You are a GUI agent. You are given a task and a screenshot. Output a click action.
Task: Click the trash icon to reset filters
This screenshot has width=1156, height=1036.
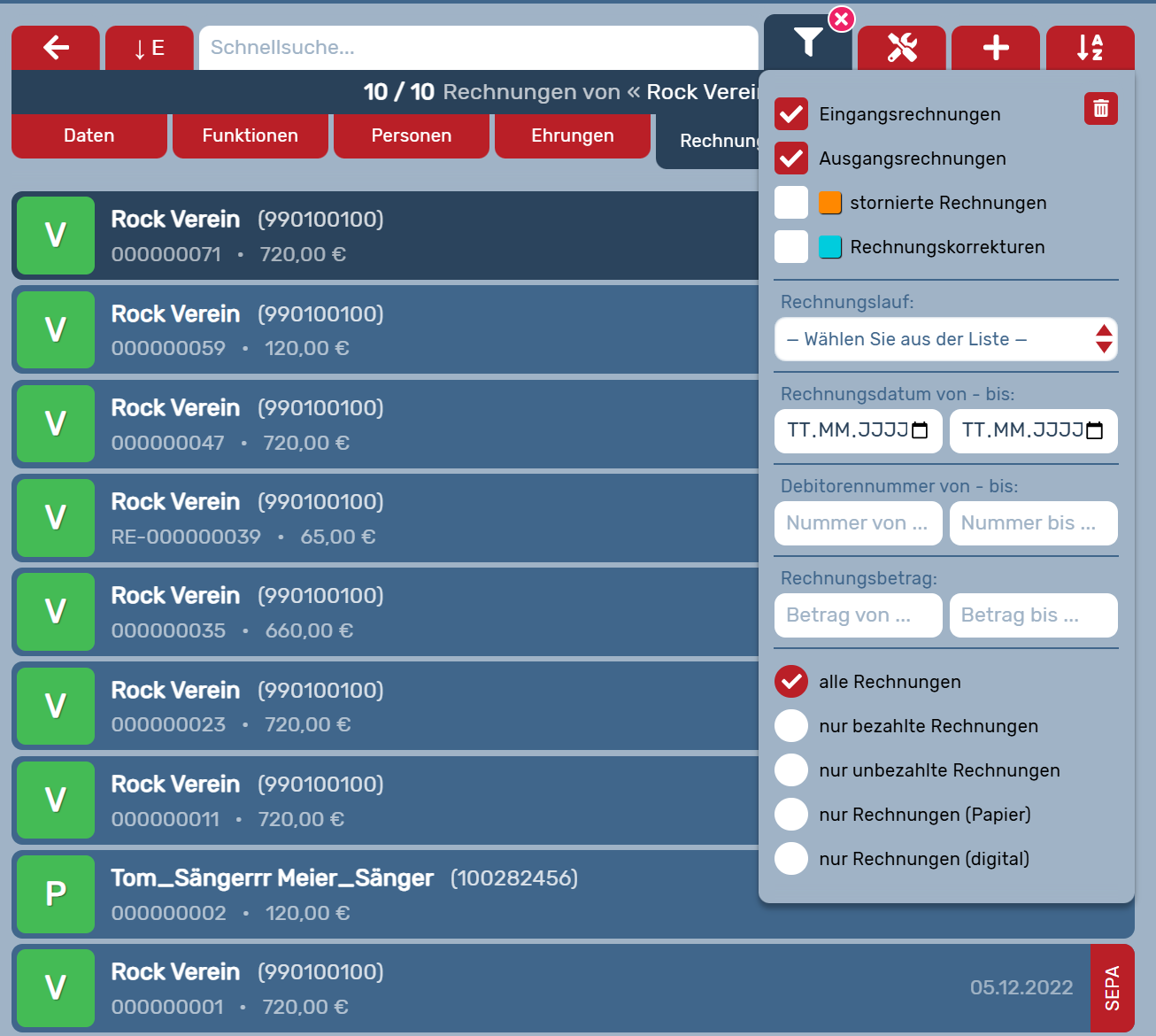[1100, 109]
